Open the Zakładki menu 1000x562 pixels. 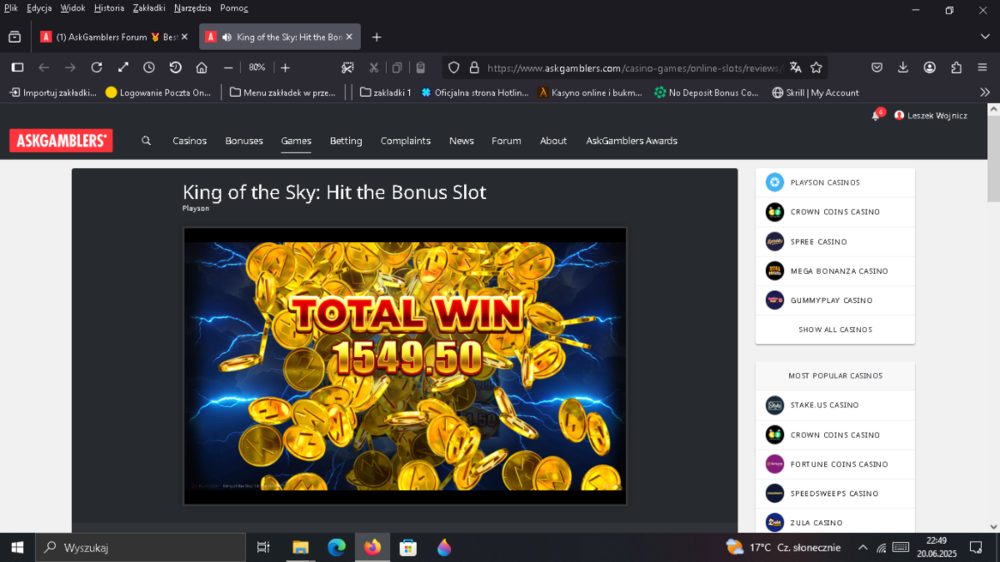[149, 8]
